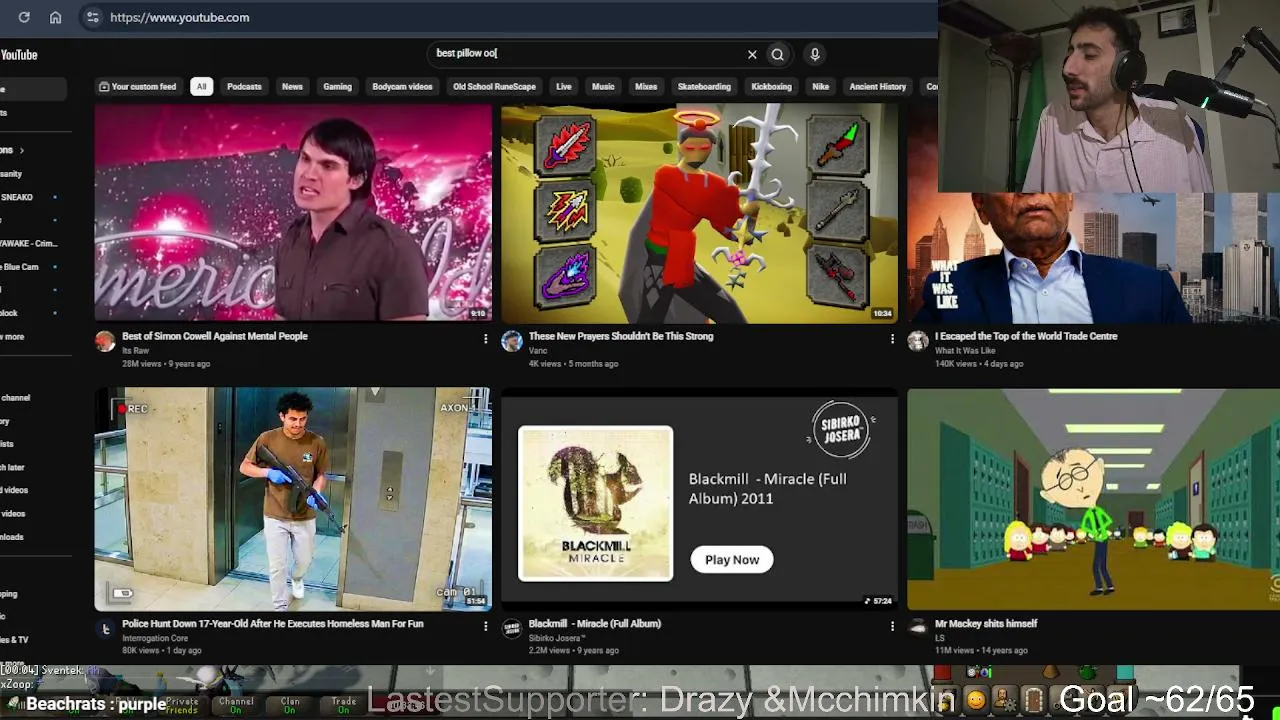This screenshot has width=1280, height=720.
Task: Filter by Bodycam videos chip
Action: pyautogui.click(x=402, y=86)
